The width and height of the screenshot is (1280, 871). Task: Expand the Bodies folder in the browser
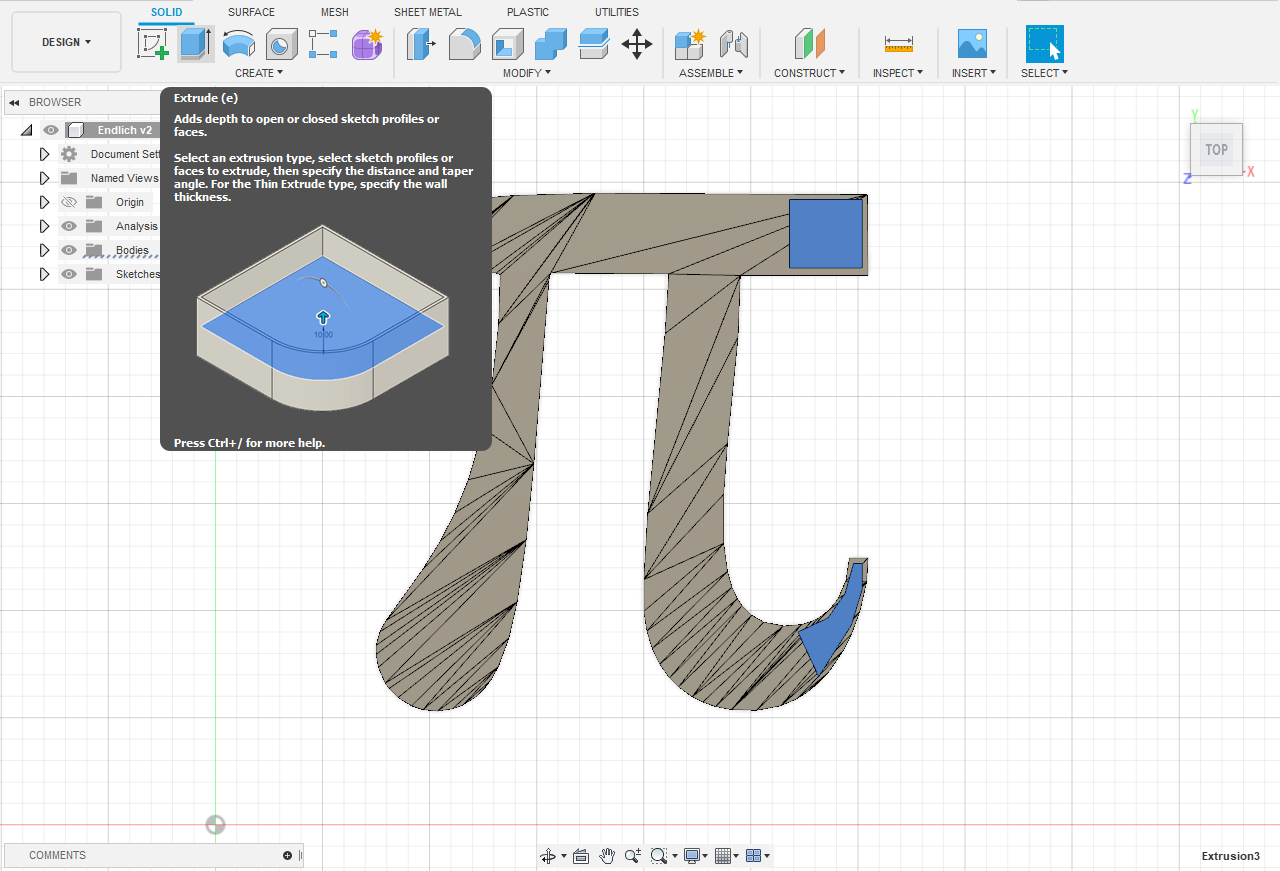click(x=44, y=250)
